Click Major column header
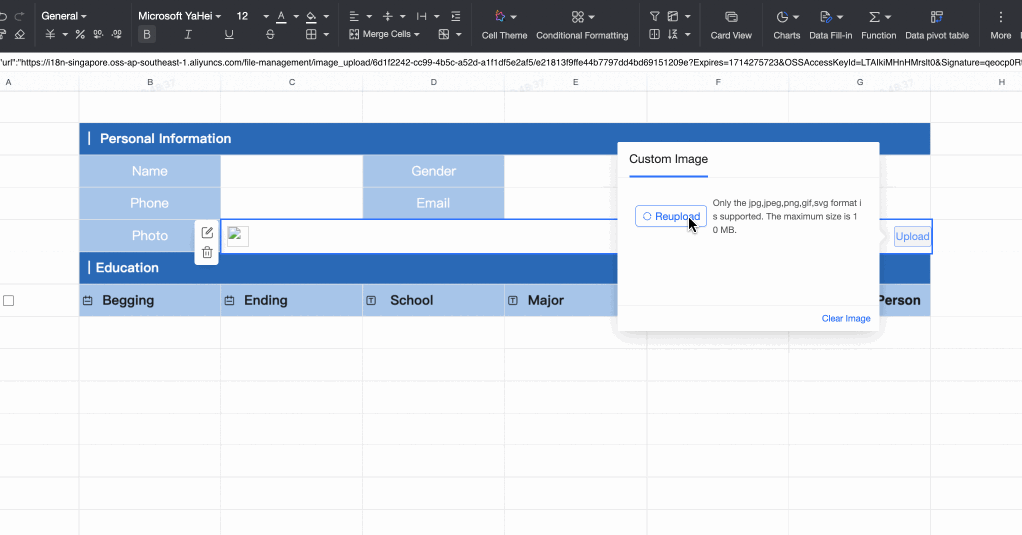The image size is (1022, 535). [561, 300]
